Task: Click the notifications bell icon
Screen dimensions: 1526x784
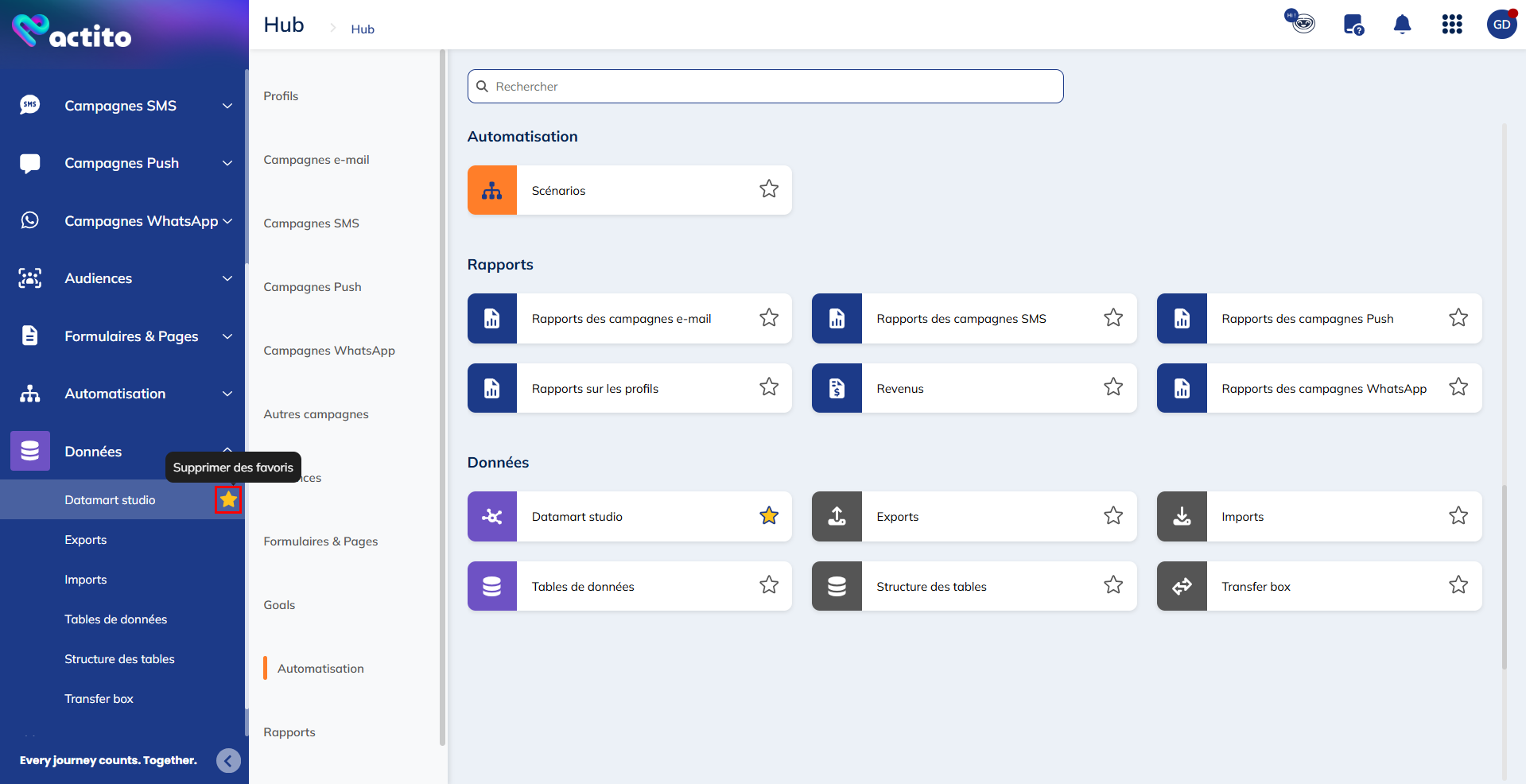Action: click(x=1402, y=25)
